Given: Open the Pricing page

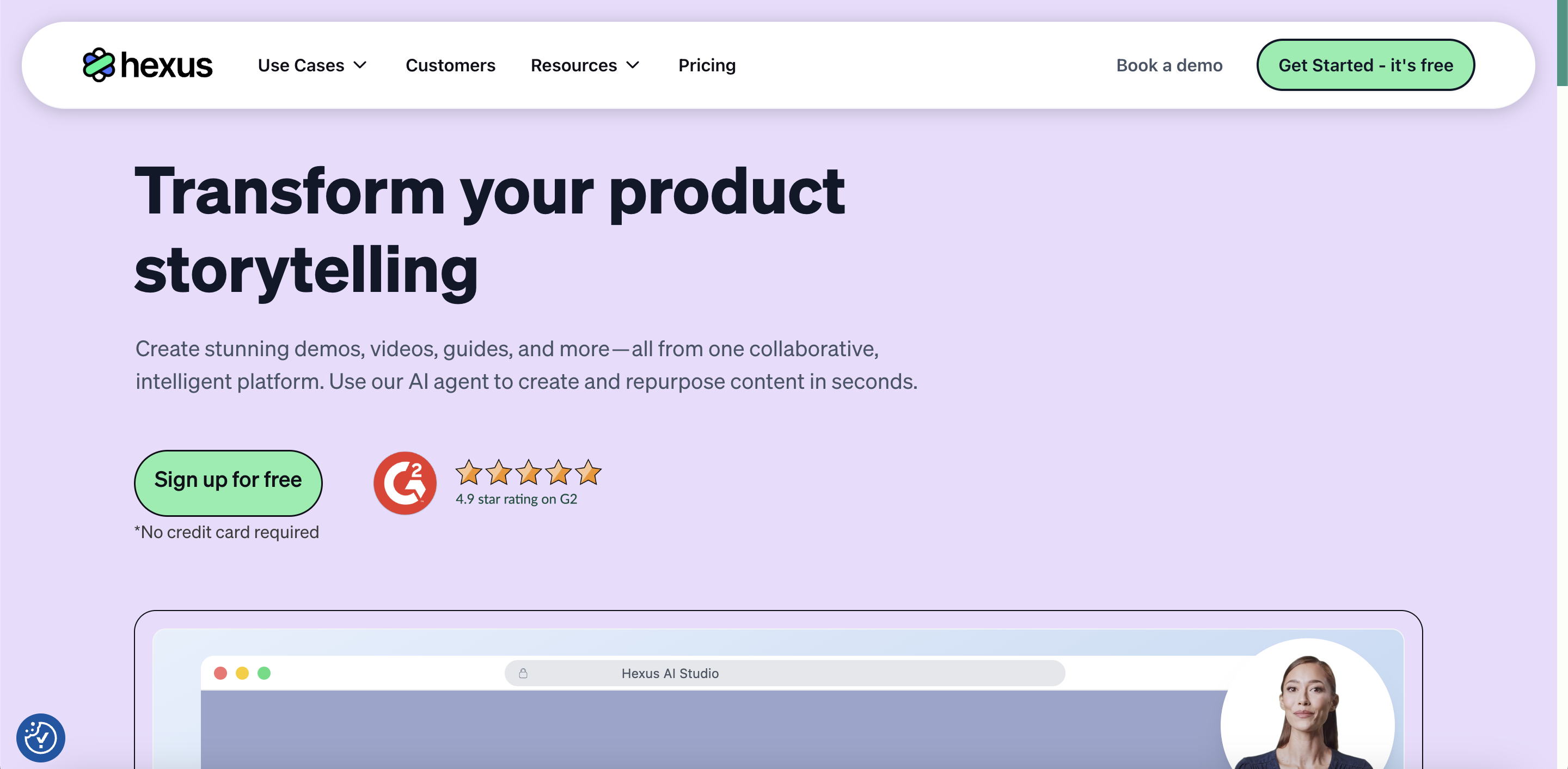Looking at the screenshot, I should coord(707,65).
